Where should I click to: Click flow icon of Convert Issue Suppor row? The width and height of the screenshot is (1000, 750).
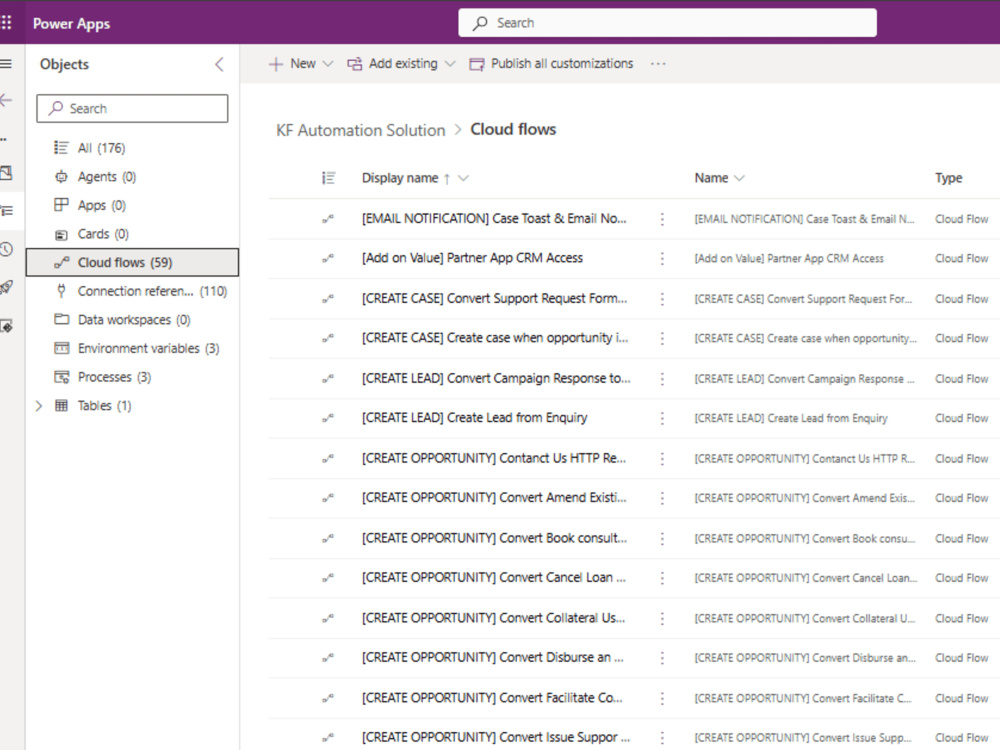point(328,738)
